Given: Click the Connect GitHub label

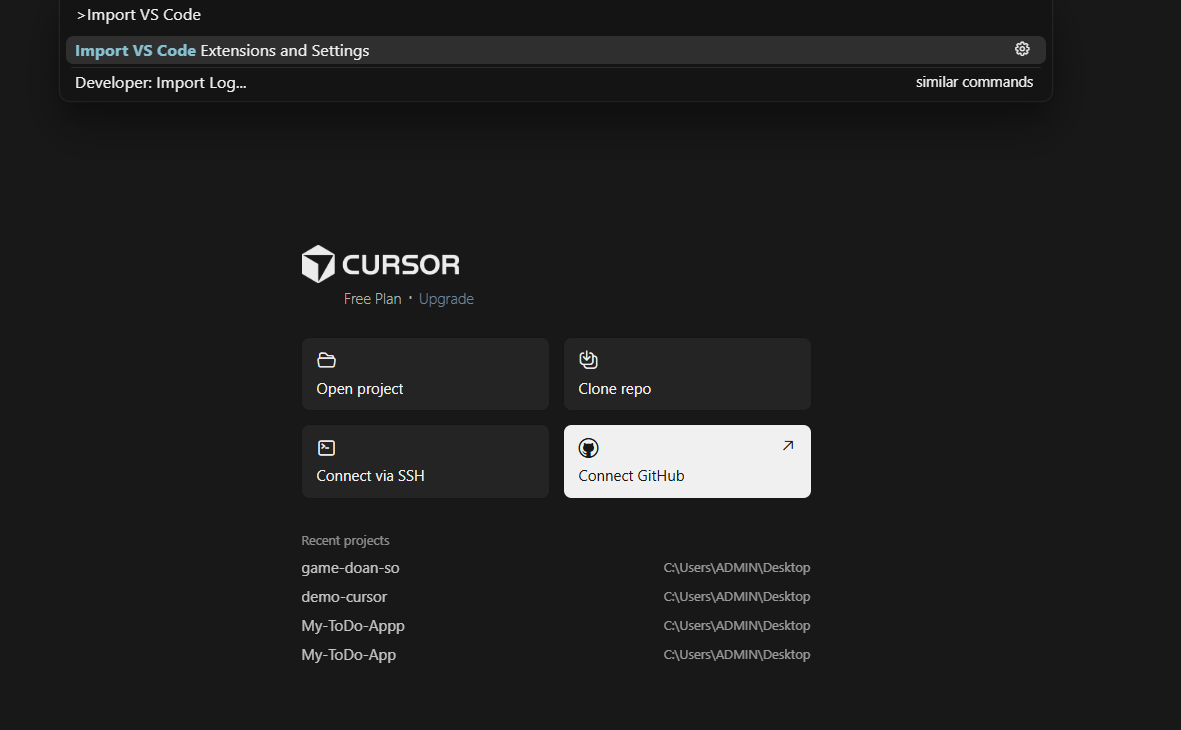Looking at the screenshot, I should 631,476.
